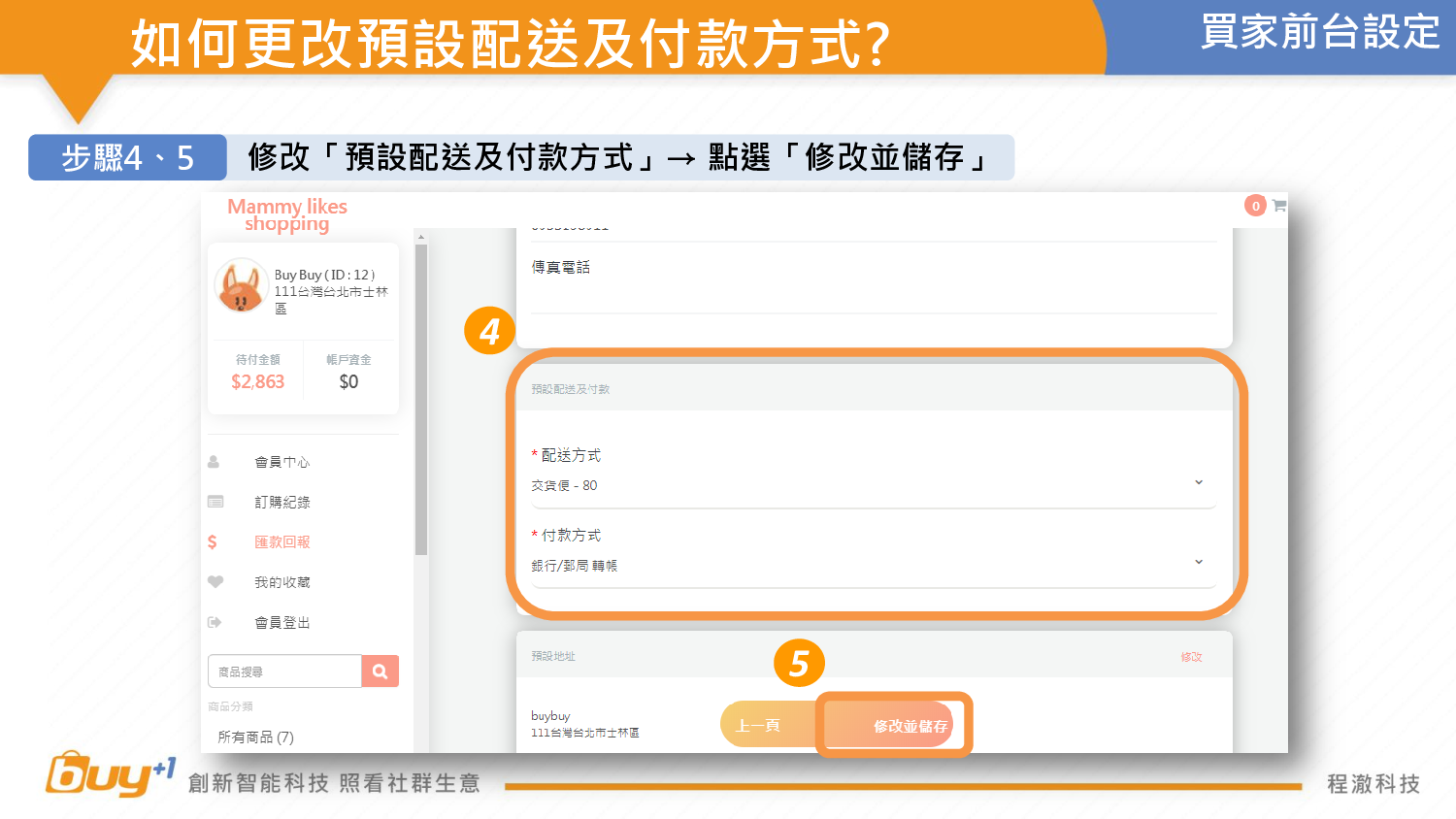Click the shopping cart icon
Image resolution: width=1456 pixels, height=819 pixels.
pyautogui.click(x=1279, y=206)
